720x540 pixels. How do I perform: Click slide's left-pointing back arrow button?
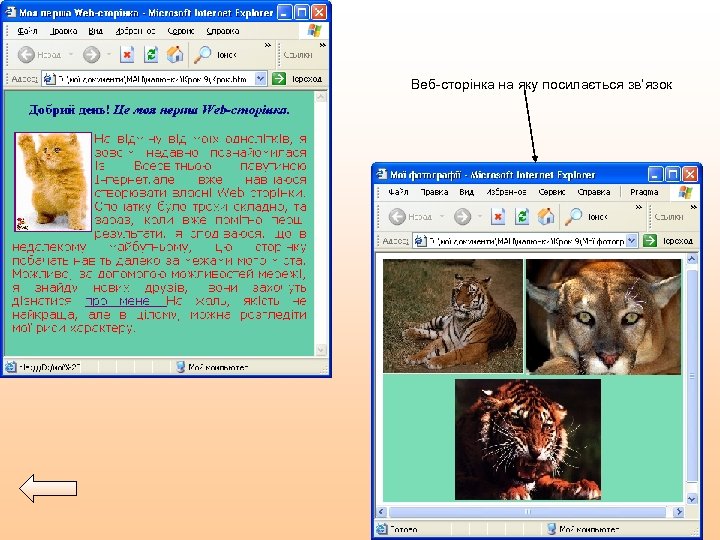48,488
